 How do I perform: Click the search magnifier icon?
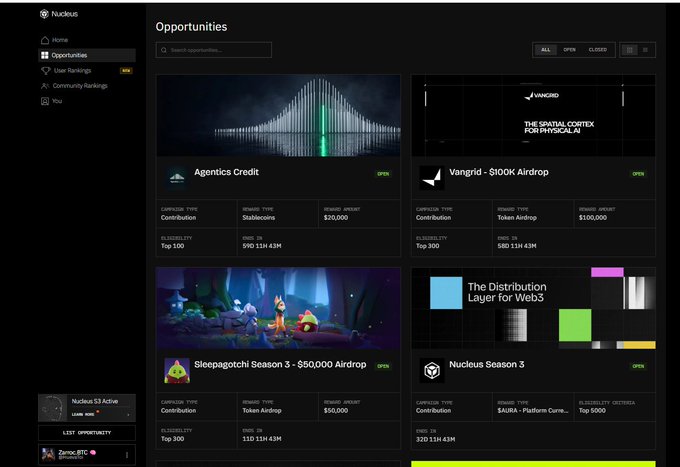point(164,50)
